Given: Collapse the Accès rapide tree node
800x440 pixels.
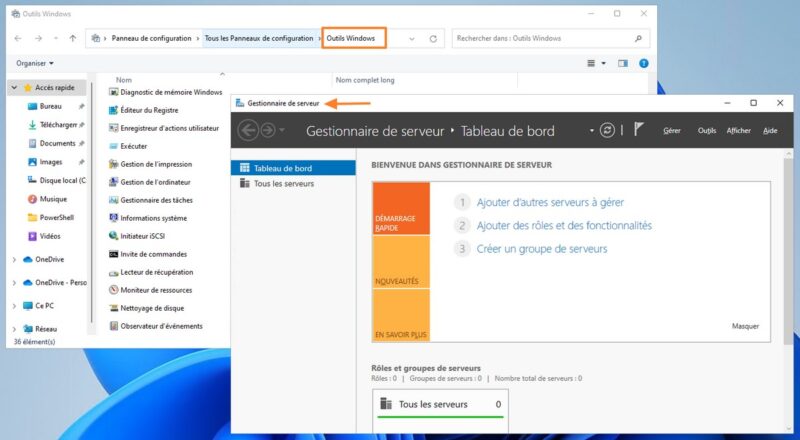Looking at the screenshot, I should (x=14, y=88).
